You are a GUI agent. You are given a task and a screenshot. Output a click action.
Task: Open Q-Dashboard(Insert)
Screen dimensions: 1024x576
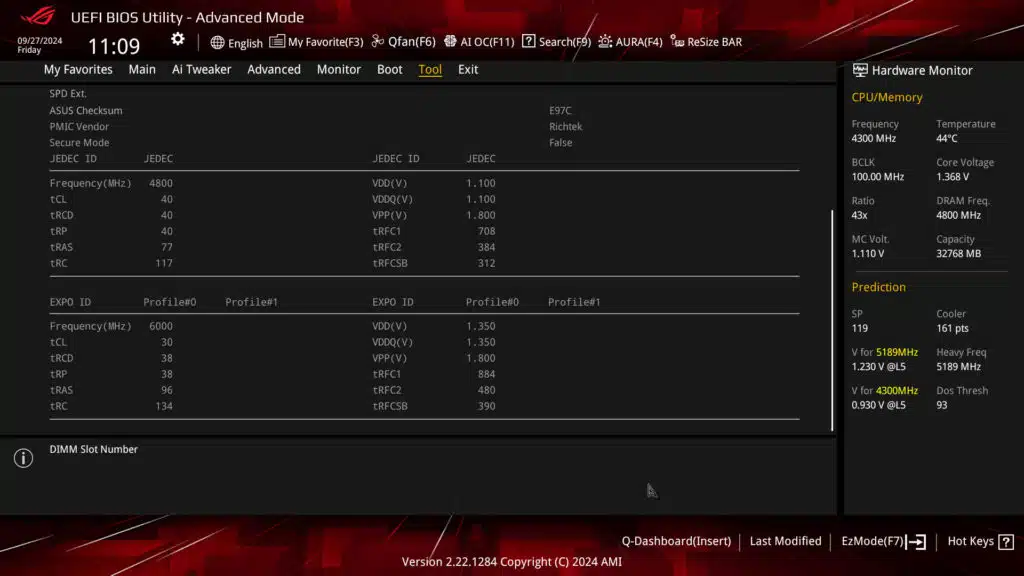point(676,541)
